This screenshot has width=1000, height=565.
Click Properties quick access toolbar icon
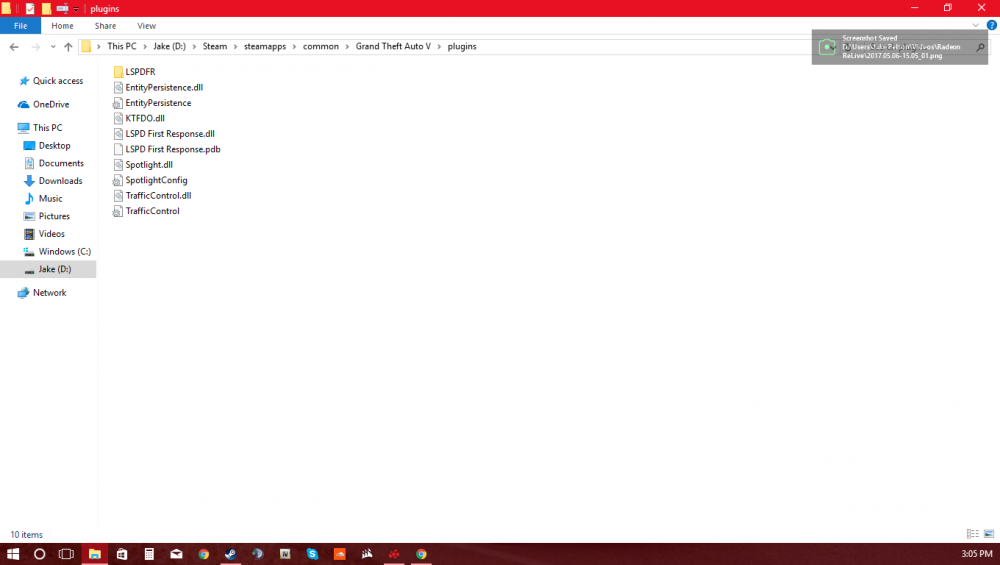point(30,8)
